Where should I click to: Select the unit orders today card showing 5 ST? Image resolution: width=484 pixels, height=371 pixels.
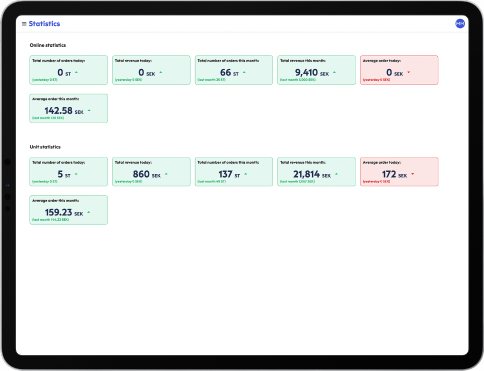tap(69, 172)
